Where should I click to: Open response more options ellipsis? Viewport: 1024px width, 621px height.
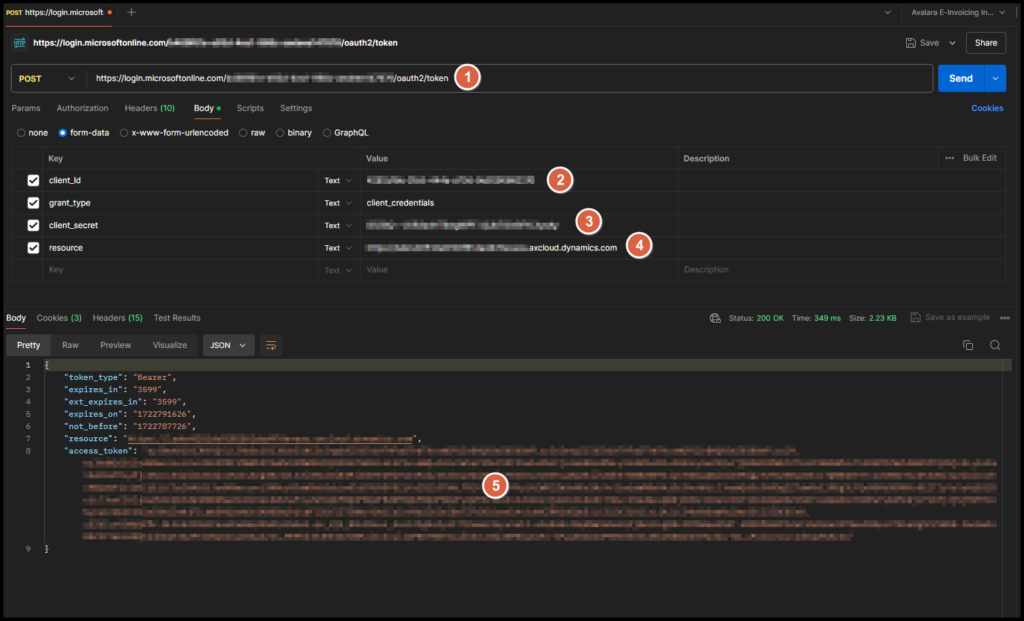1004,318
